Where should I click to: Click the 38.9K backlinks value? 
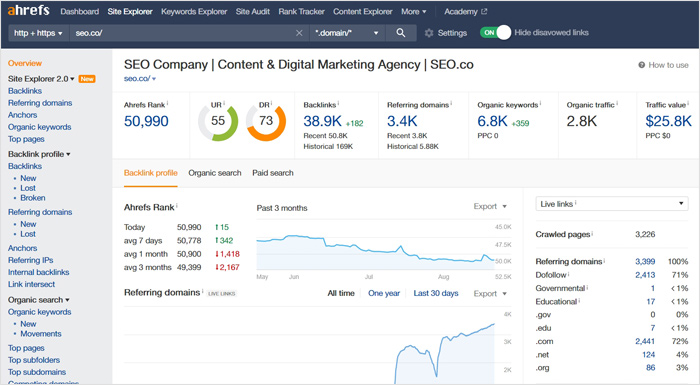pyautogui.click(x=322, y=121)
